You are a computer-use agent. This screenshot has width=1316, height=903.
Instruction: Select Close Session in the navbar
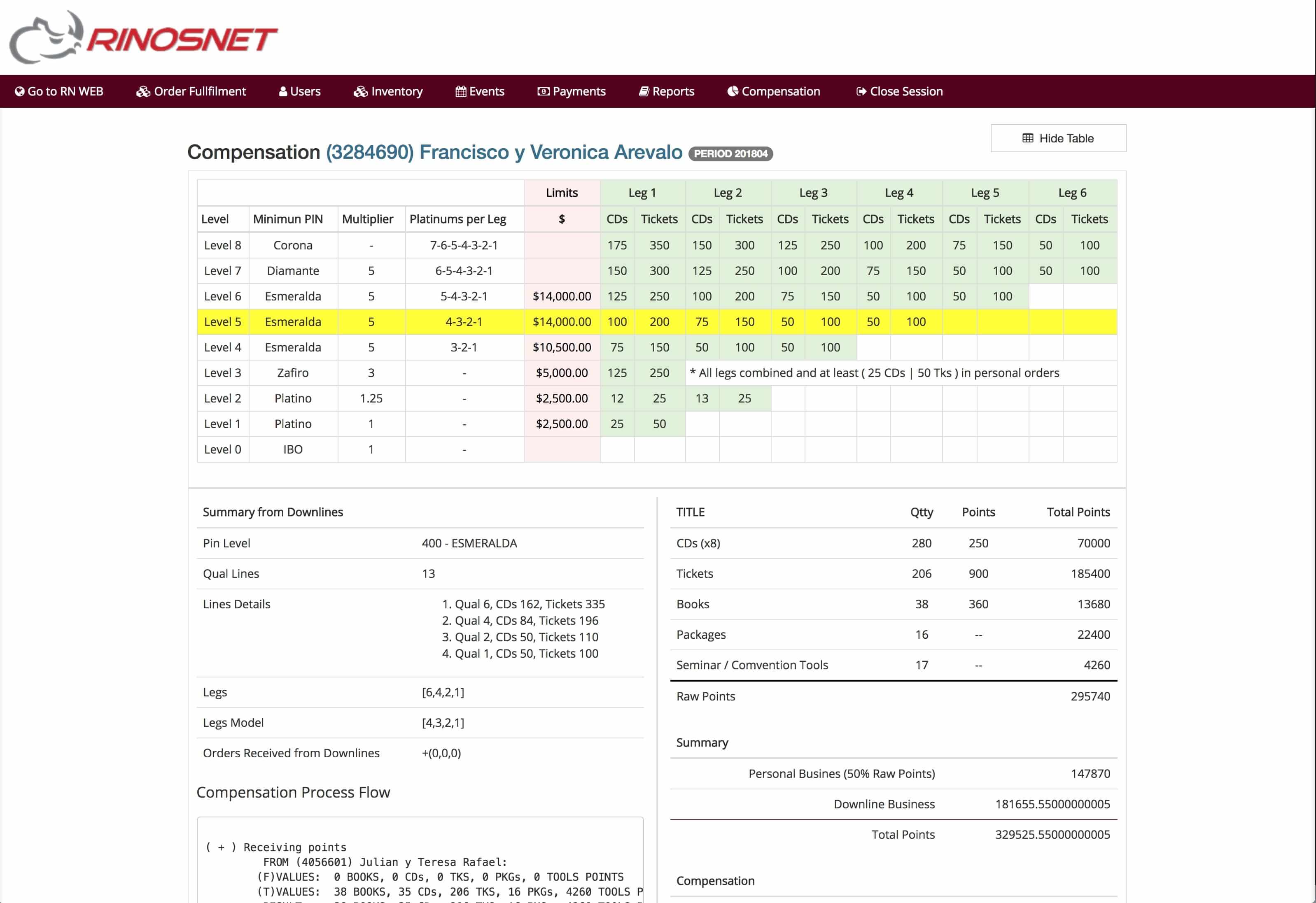(x=899, y=91)
